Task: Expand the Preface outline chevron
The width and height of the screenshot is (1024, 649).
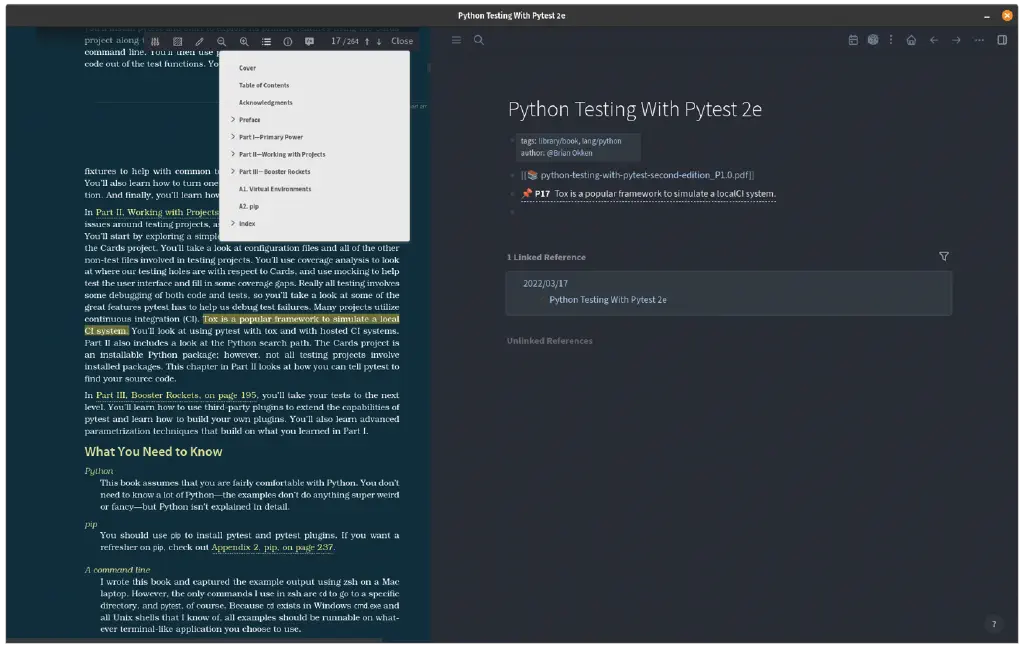Action: tap(232, 119)
